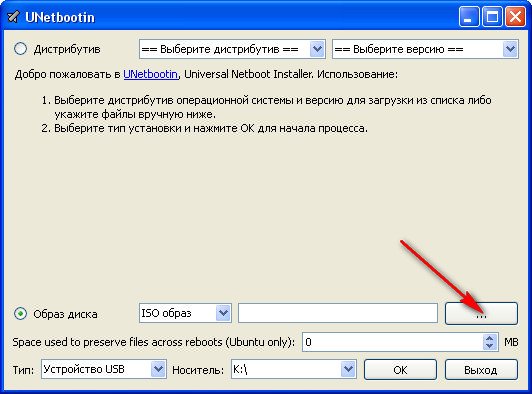The image size is (532, 394).
Task: Click the OK button to start
Action: click(400, 370)
